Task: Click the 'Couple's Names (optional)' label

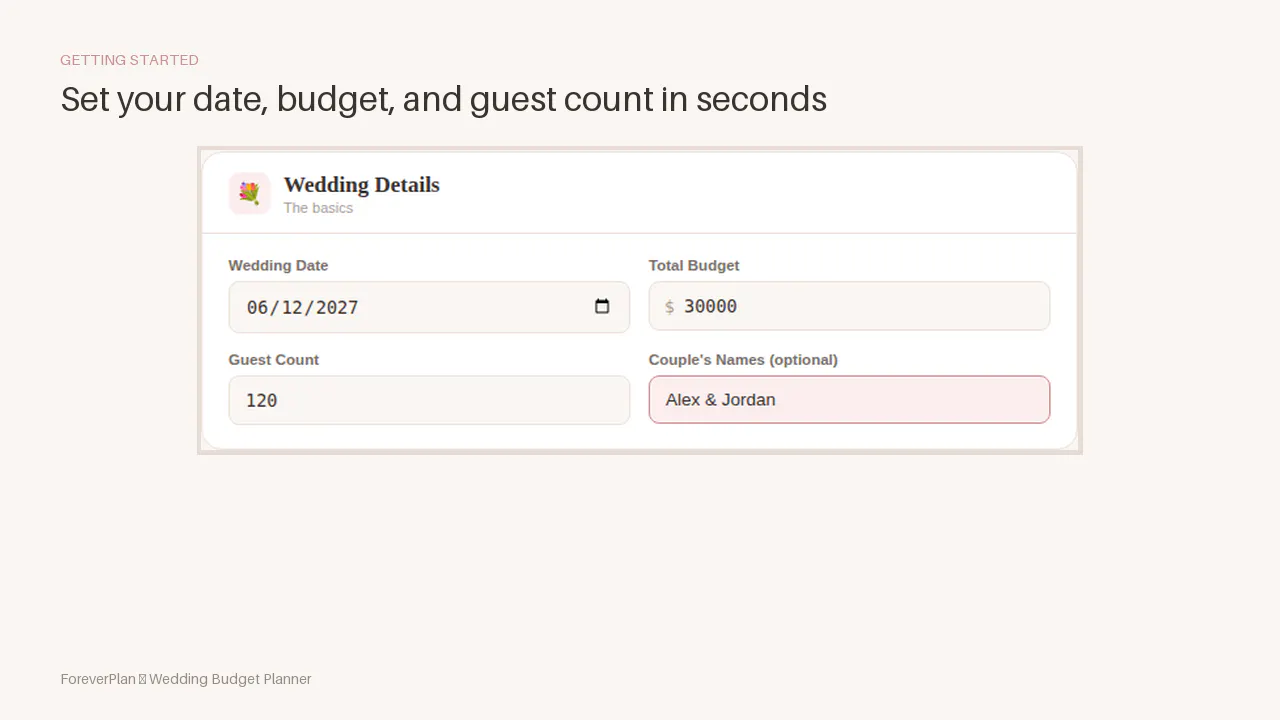Action: (x=743, y=359)
